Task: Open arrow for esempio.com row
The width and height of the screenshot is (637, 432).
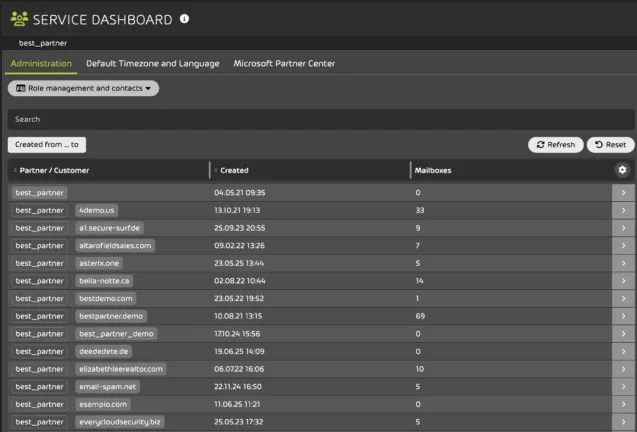Action: click(x=623, y=404)
